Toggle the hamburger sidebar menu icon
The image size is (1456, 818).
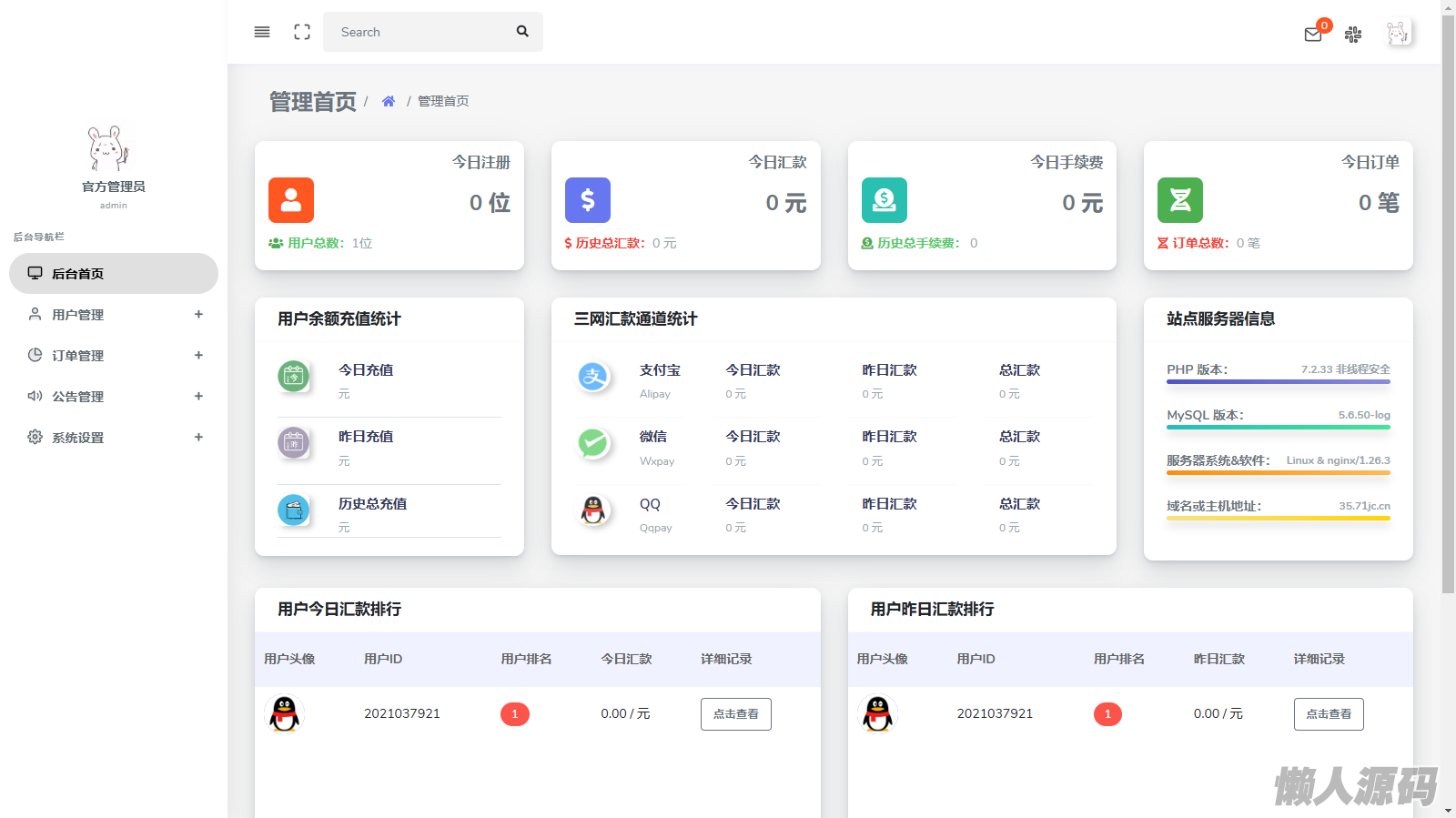pyautogui.click(x=262, y=32)
